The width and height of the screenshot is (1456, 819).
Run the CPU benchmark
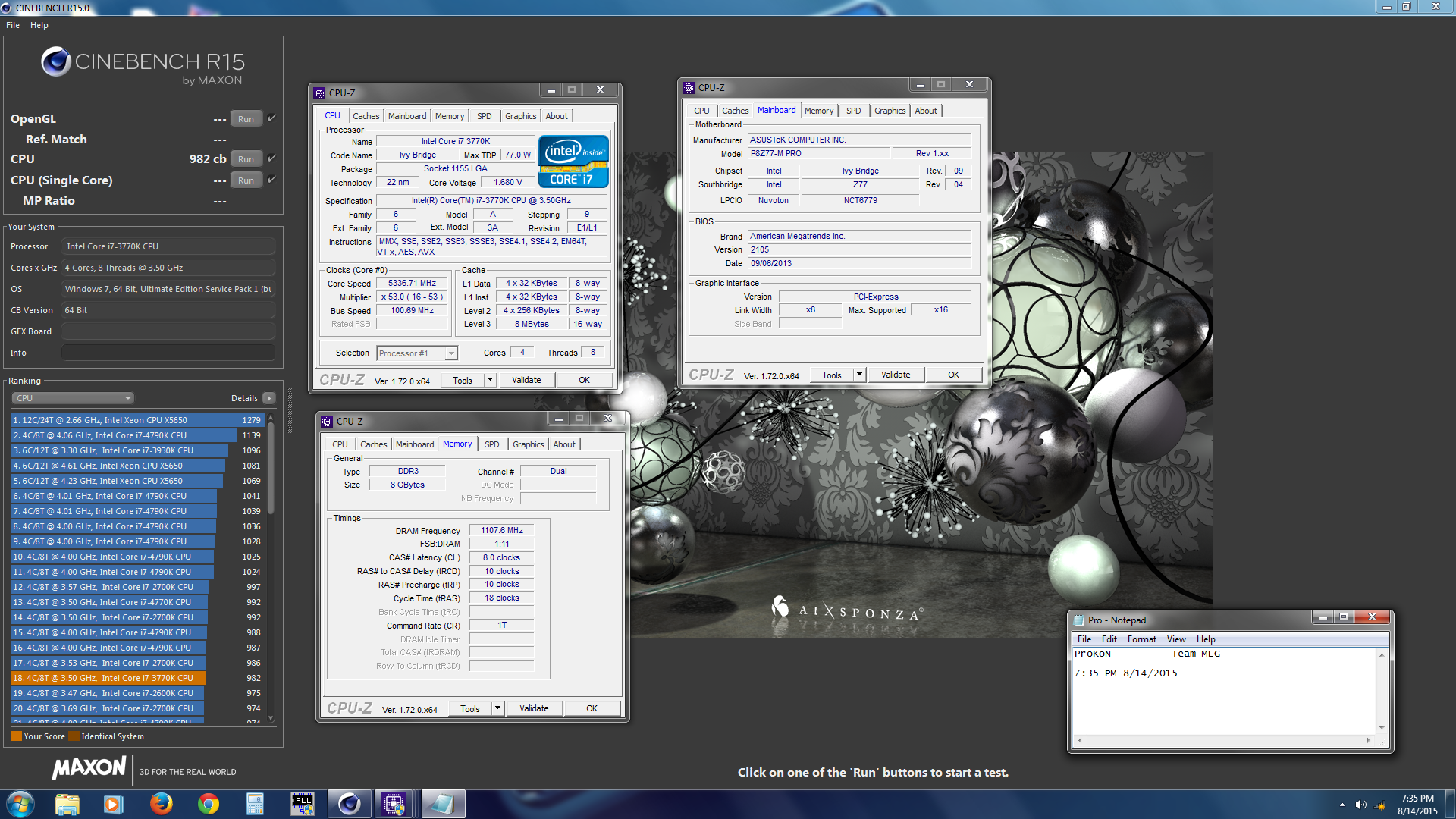pyautogui.click(x=246, y=159)
